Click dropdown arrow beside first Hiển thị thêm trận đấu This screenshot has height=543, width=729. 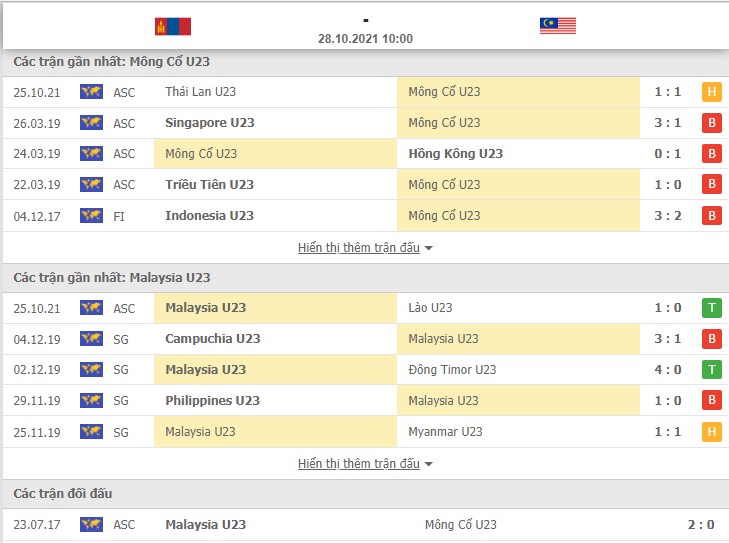[429, 248]
